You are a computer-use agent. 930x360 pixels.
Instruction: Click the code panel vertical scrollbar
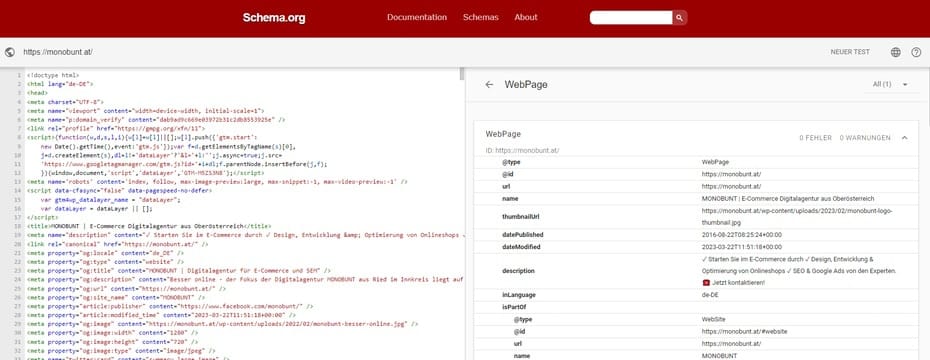pos(462,74)
